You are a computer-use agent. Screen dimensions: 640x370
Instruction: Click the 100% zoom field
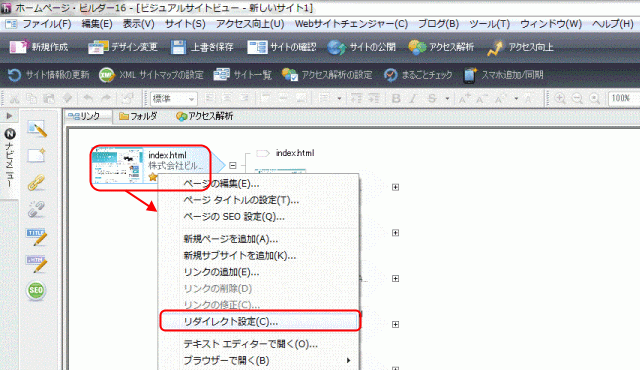click(x=624, y=99)
